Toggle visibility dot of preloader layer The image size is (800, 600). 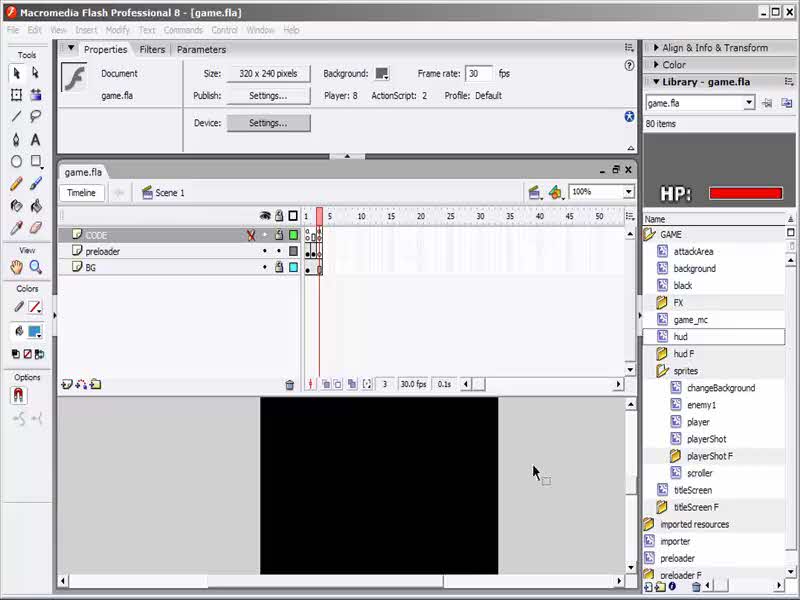point(265,252)
